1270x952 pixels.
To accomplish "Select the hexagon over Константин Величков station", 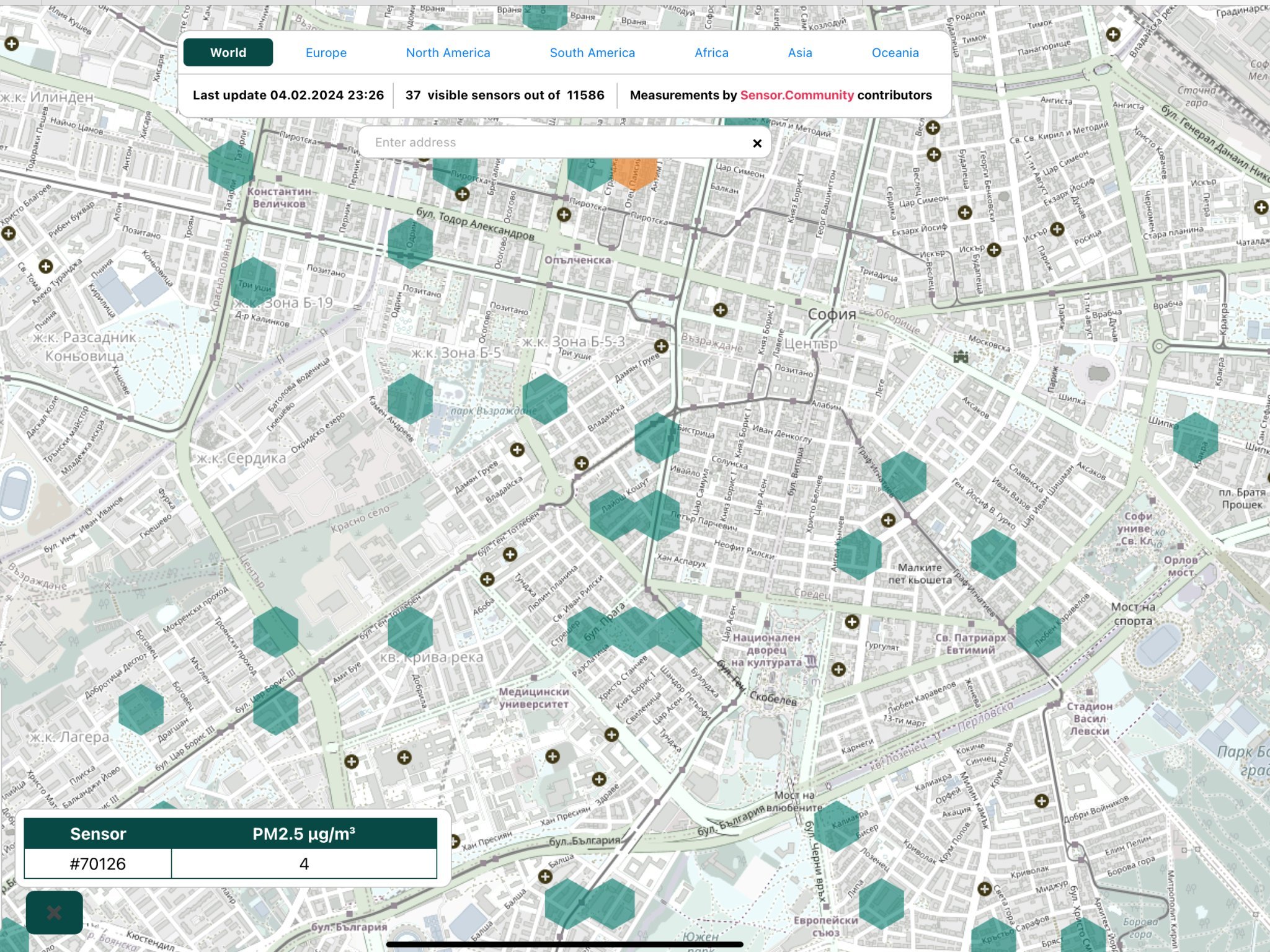I will click(x=231, y=165).
